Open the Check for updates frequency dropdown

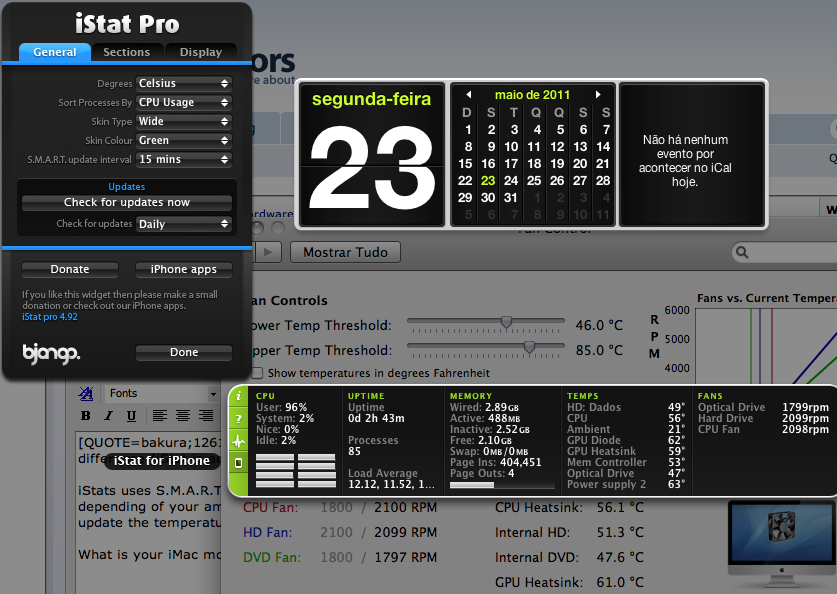click(184, 224)
